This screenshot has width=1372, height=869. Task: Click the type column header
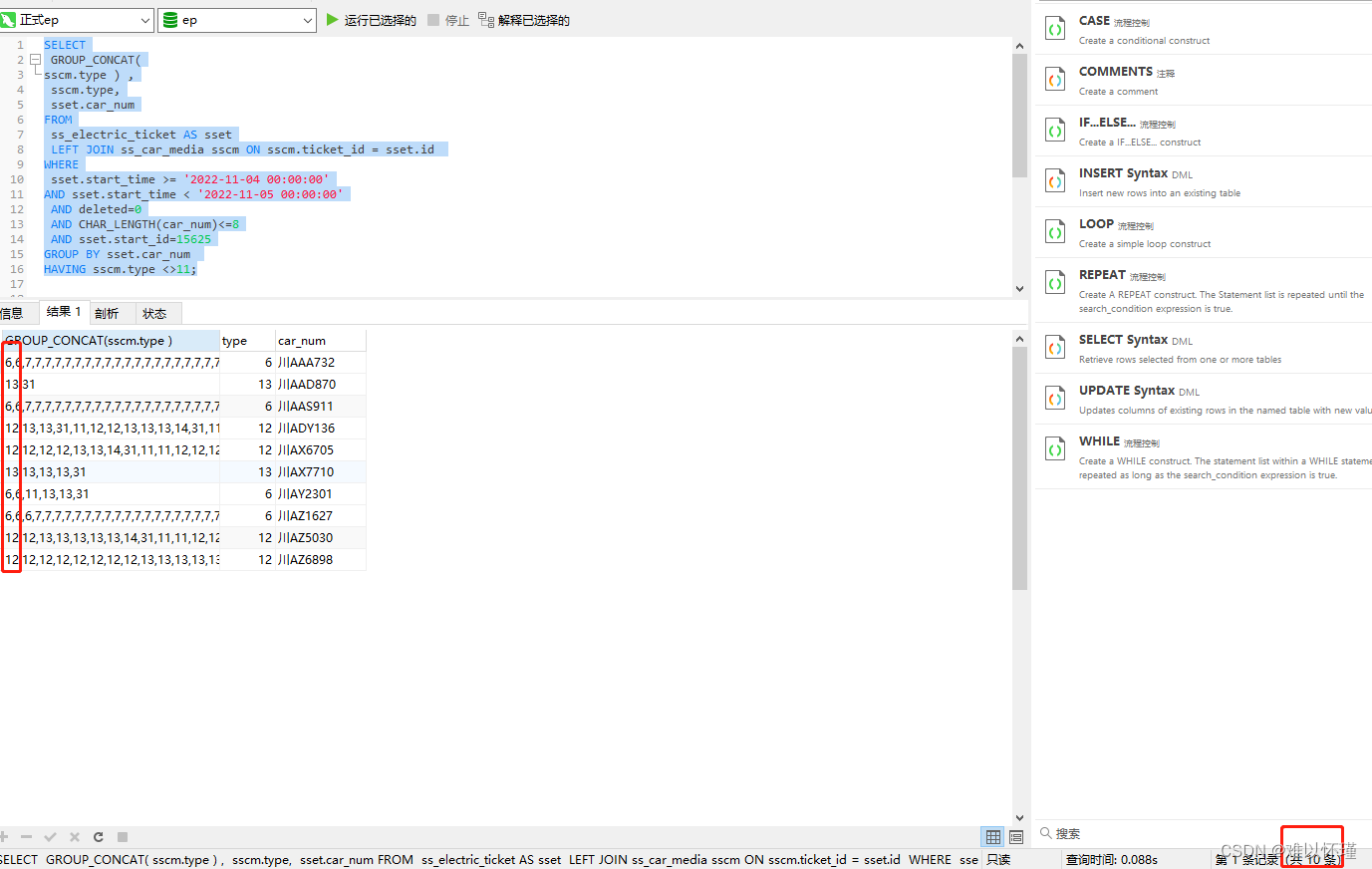click(247, 341)
